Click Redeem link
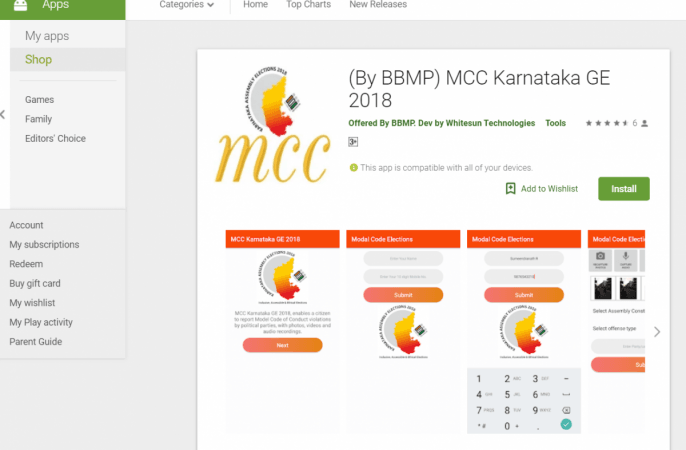This screenshot has height=450, width=686. tap(26, 264)
